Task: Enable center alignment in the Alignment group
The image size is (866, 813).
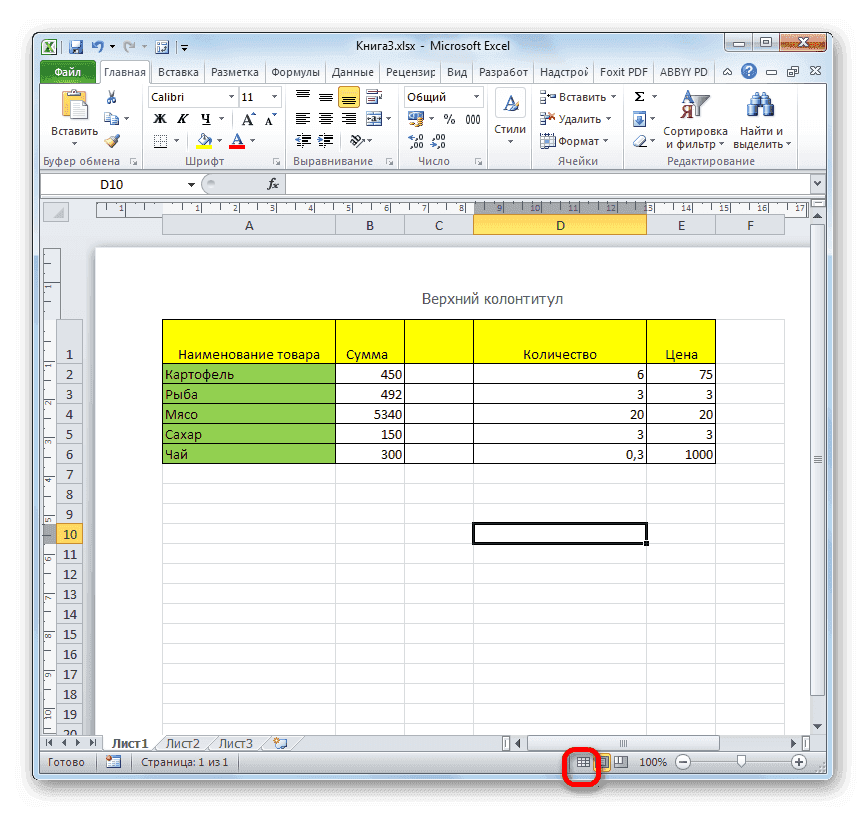Action: coord(328,118)
